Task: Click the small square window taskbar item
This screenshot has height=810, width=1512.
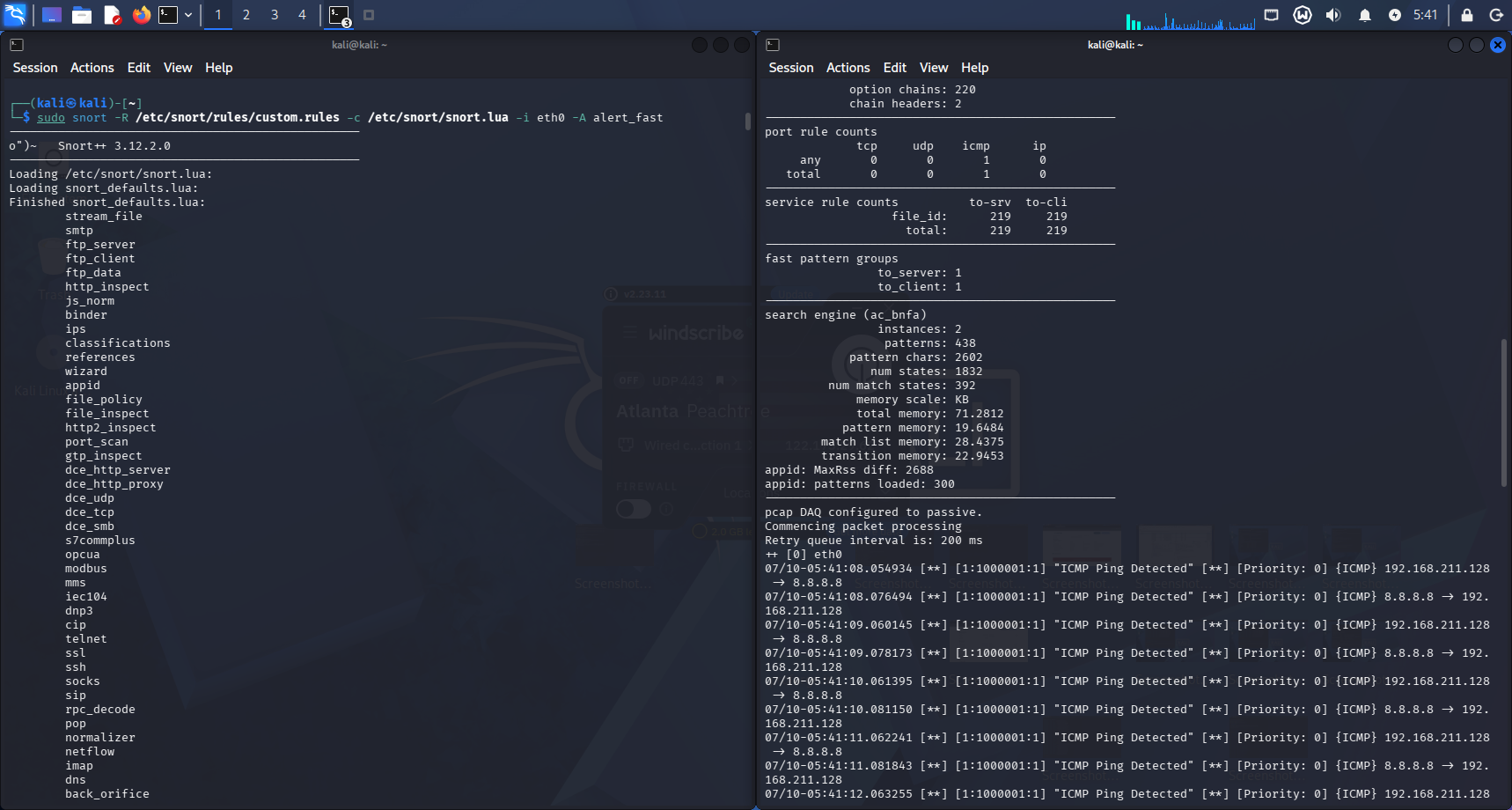Action: (x=369, y=15)
